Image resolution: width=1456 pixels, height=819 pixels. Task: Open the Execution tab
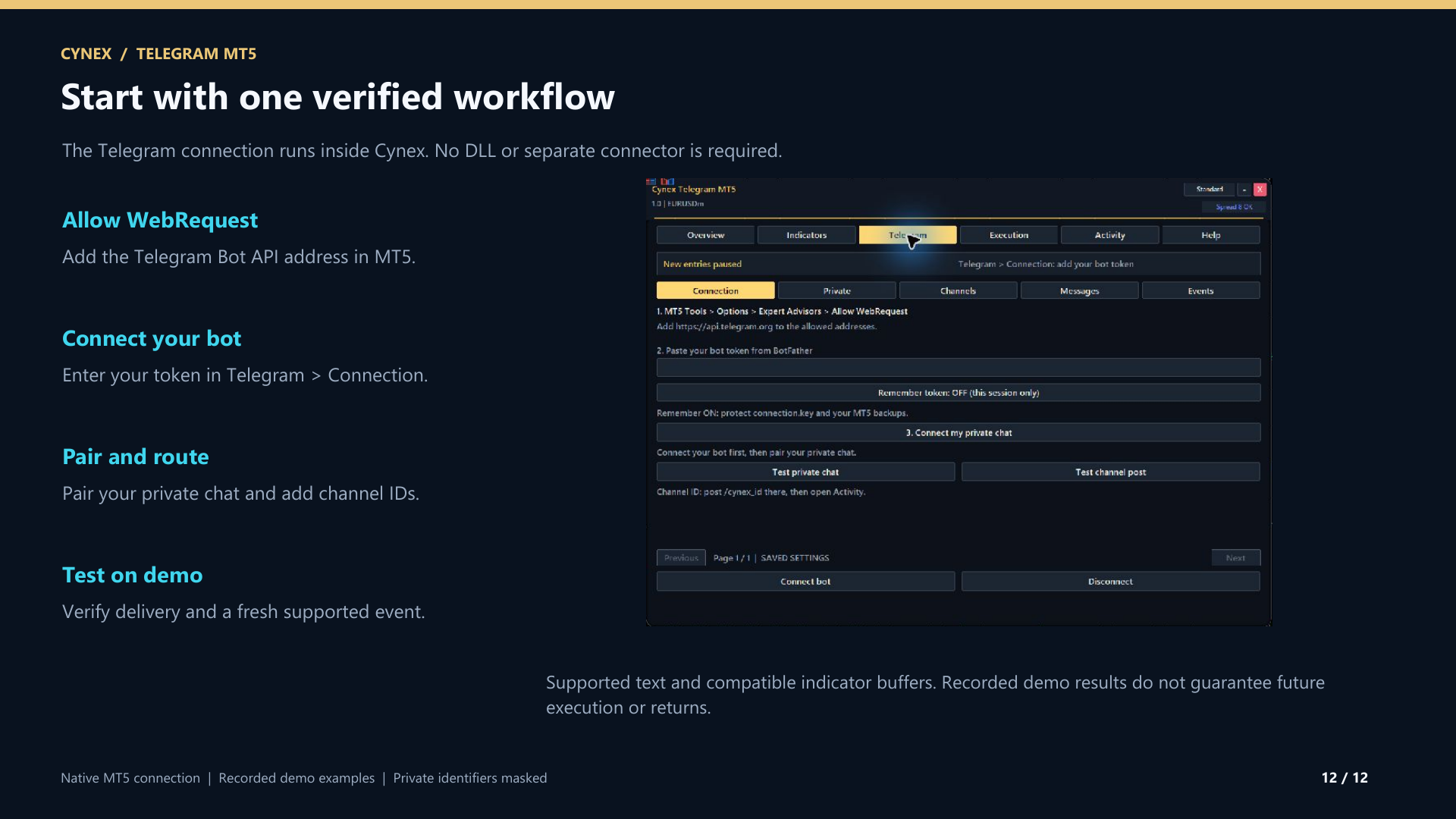click(x=1009, y=235)
